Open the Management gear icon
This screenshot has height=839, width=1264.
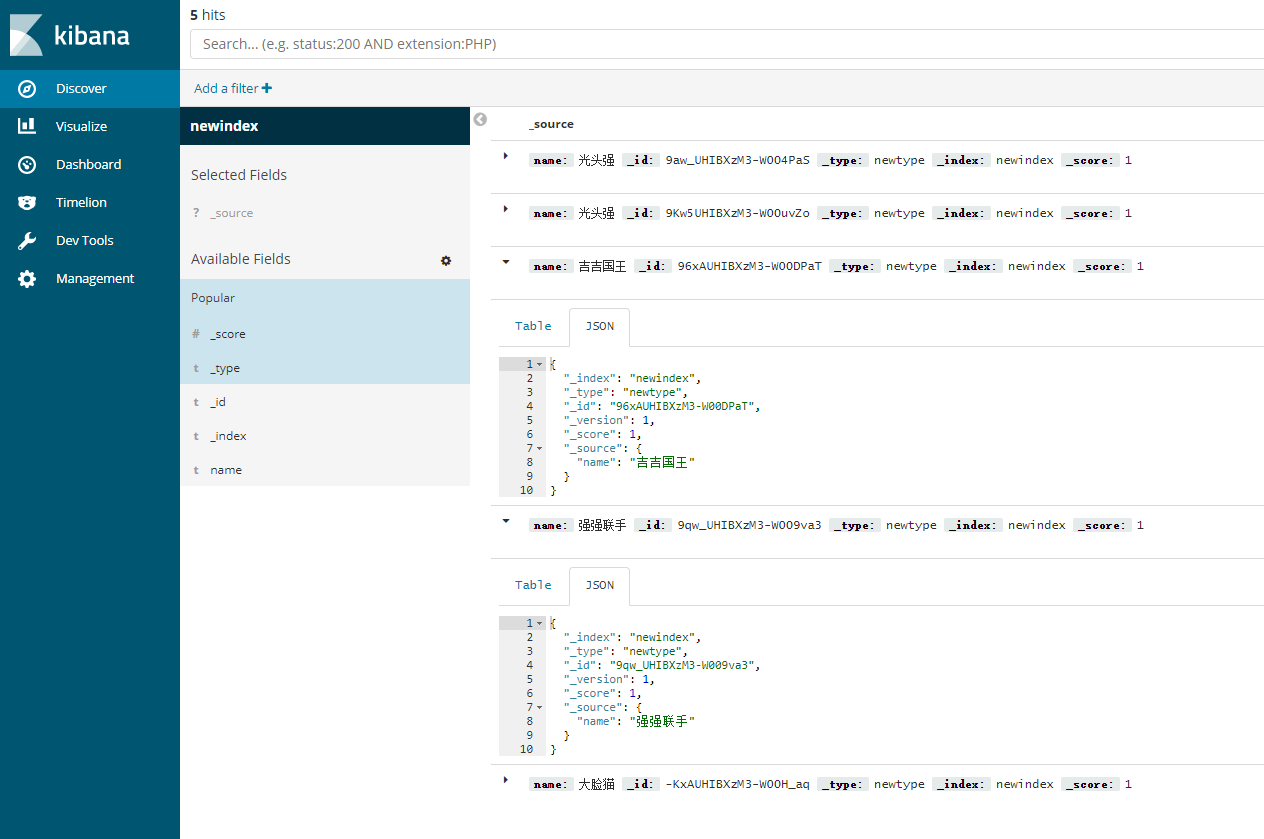pos(28,279)
